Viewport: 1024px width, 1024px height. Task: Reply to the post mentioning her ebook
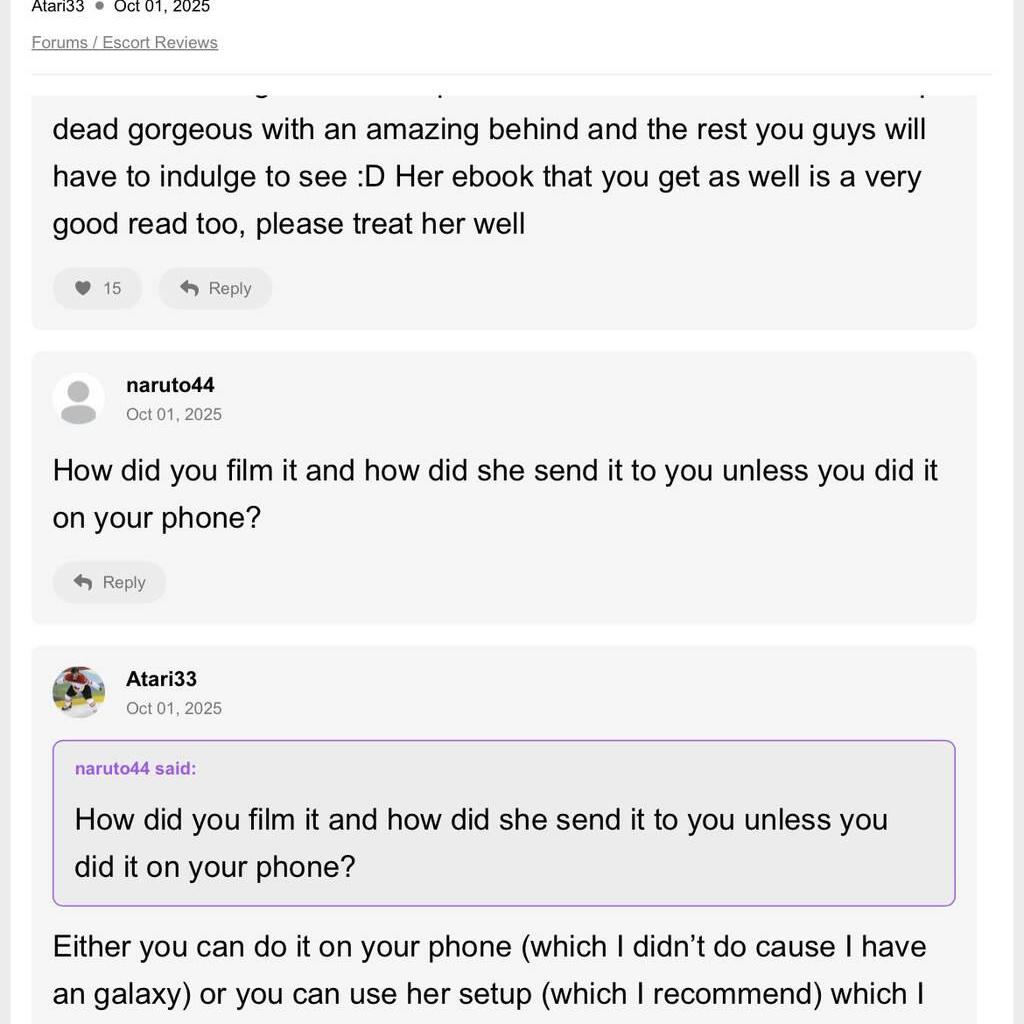pos(215,288)
